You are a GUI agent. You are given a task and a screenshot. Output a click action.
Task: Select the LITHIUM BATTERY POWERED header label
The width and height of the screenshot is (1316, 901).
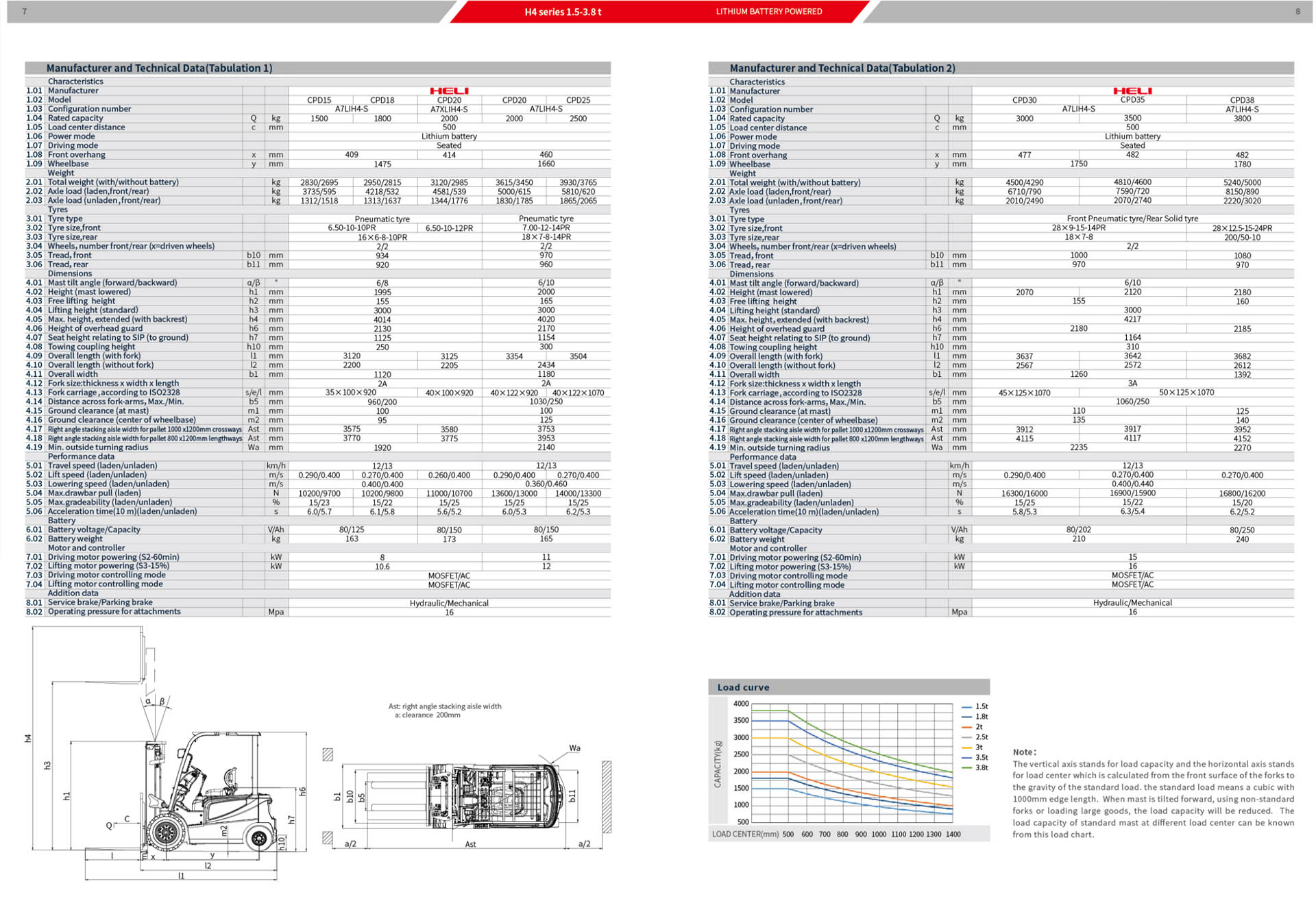click(x=768, y=12)
